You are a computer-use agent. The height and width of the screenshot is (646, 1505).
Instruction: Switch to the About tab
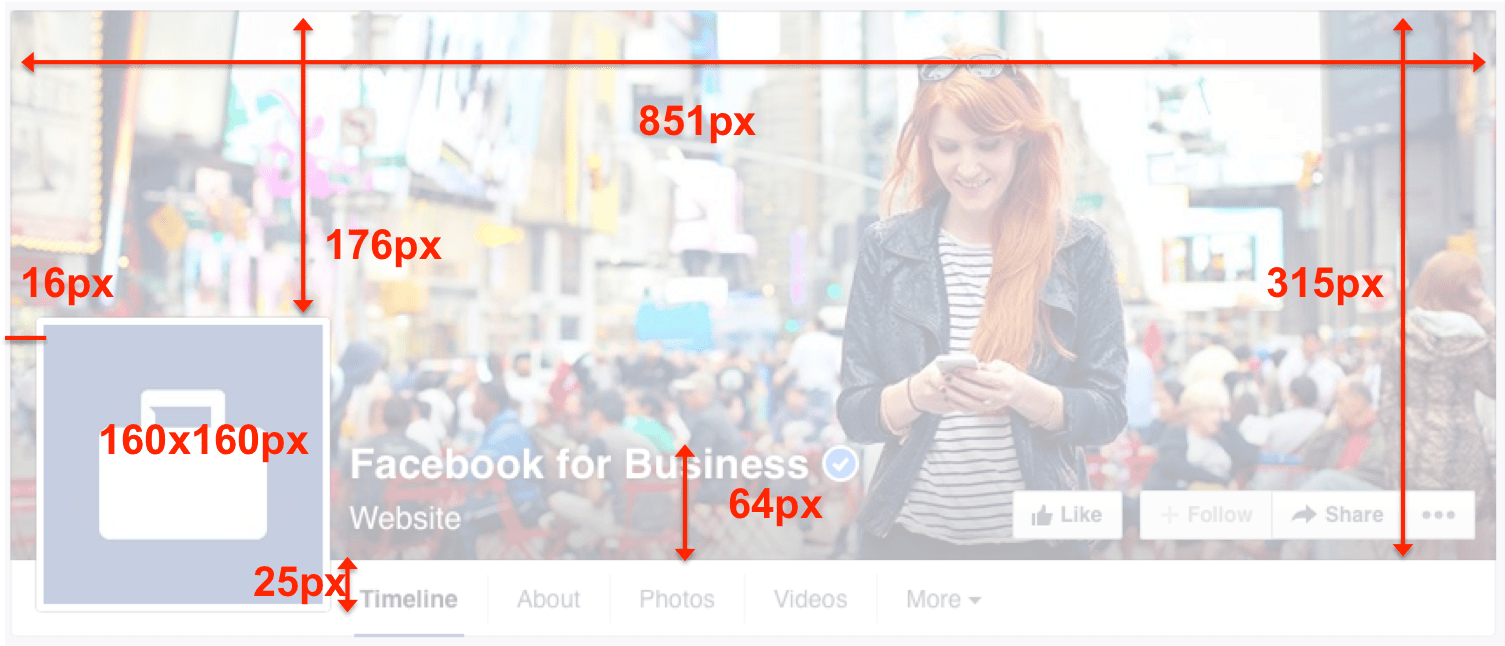coord(548,599)
